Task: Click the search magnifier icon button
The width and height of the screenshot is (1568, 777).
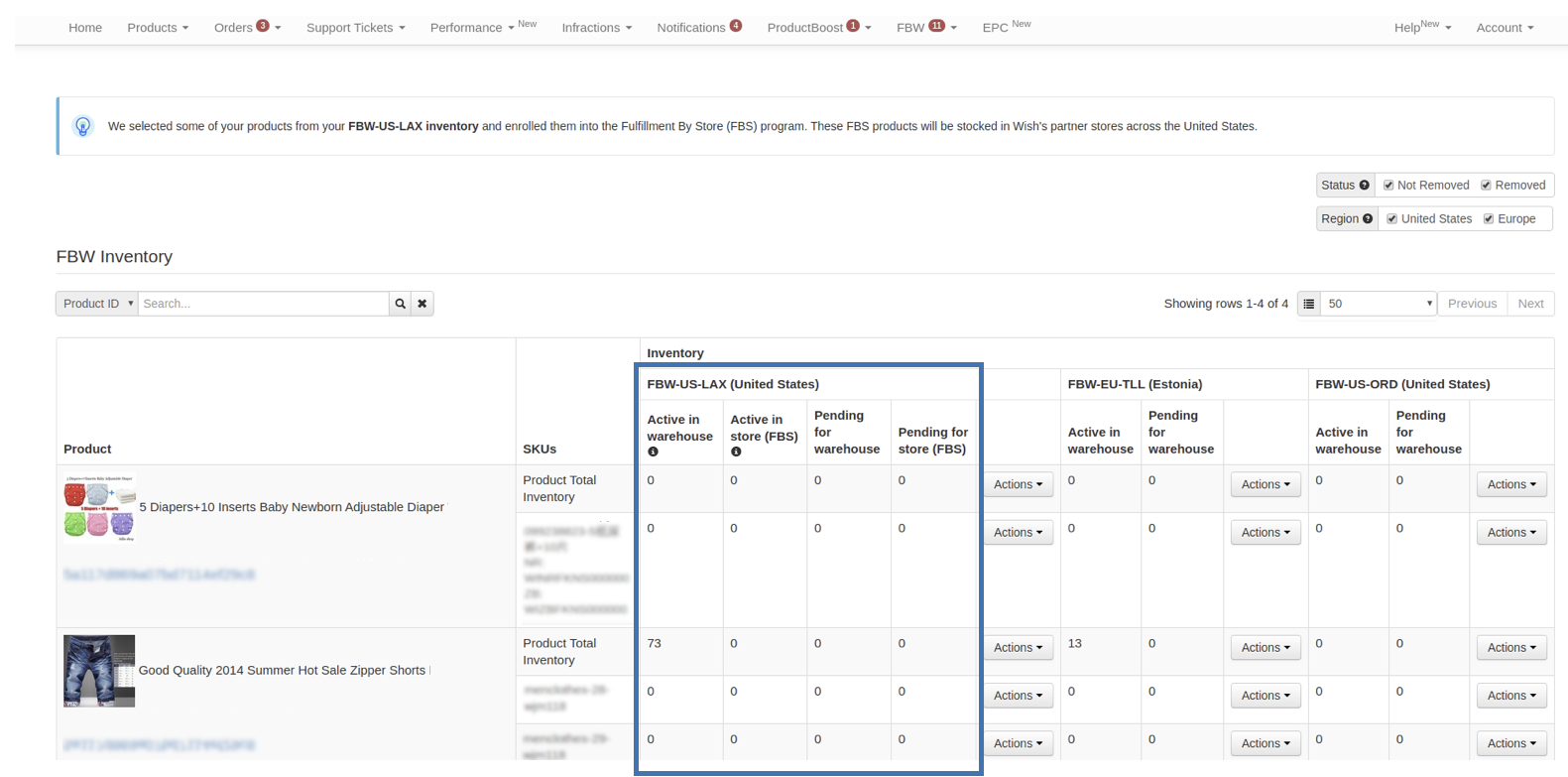Action: tap(400, 304)
